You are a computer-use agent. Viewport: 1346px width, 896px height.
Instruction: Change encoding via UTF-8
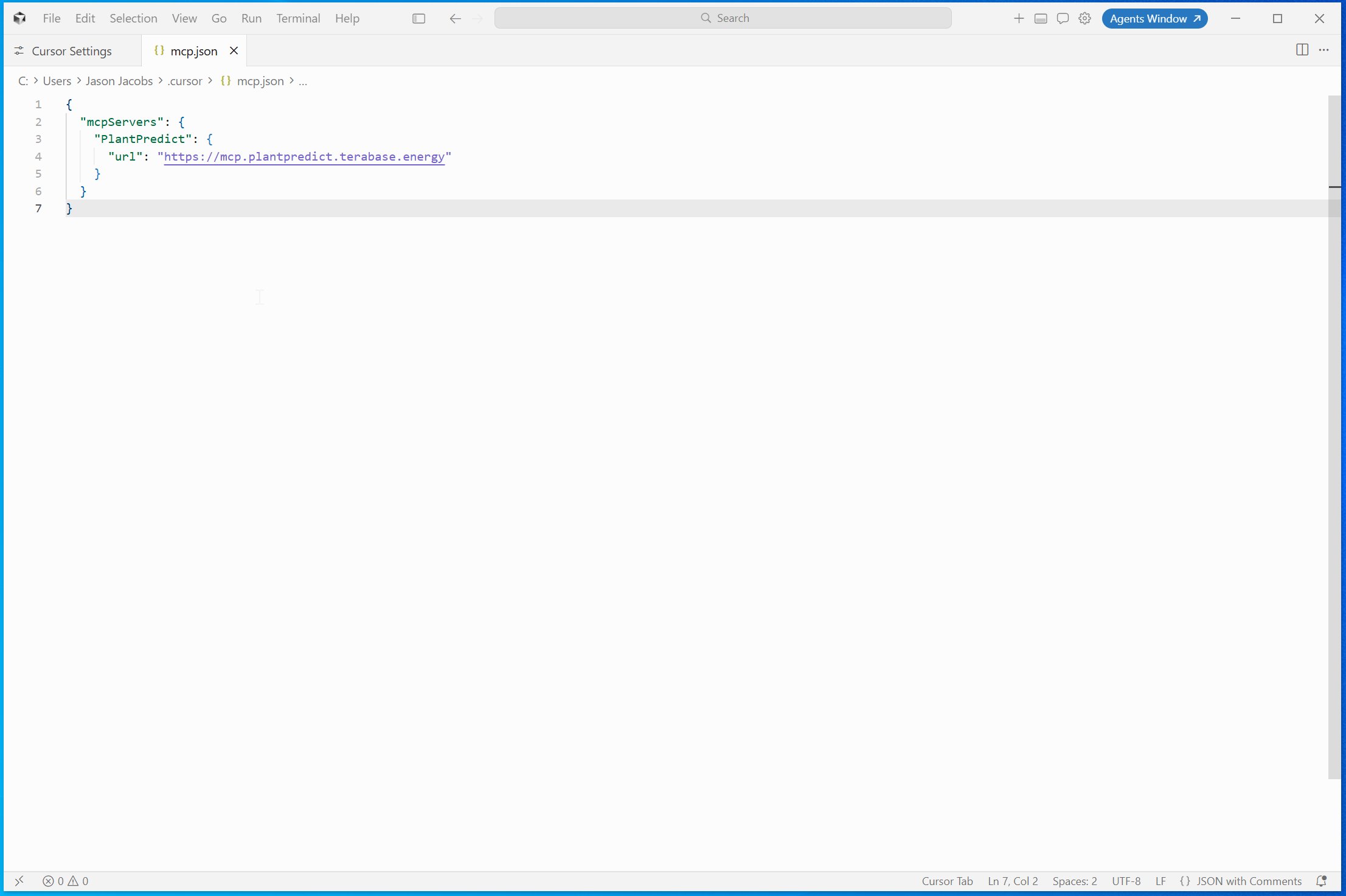(x=1126, y=881)
